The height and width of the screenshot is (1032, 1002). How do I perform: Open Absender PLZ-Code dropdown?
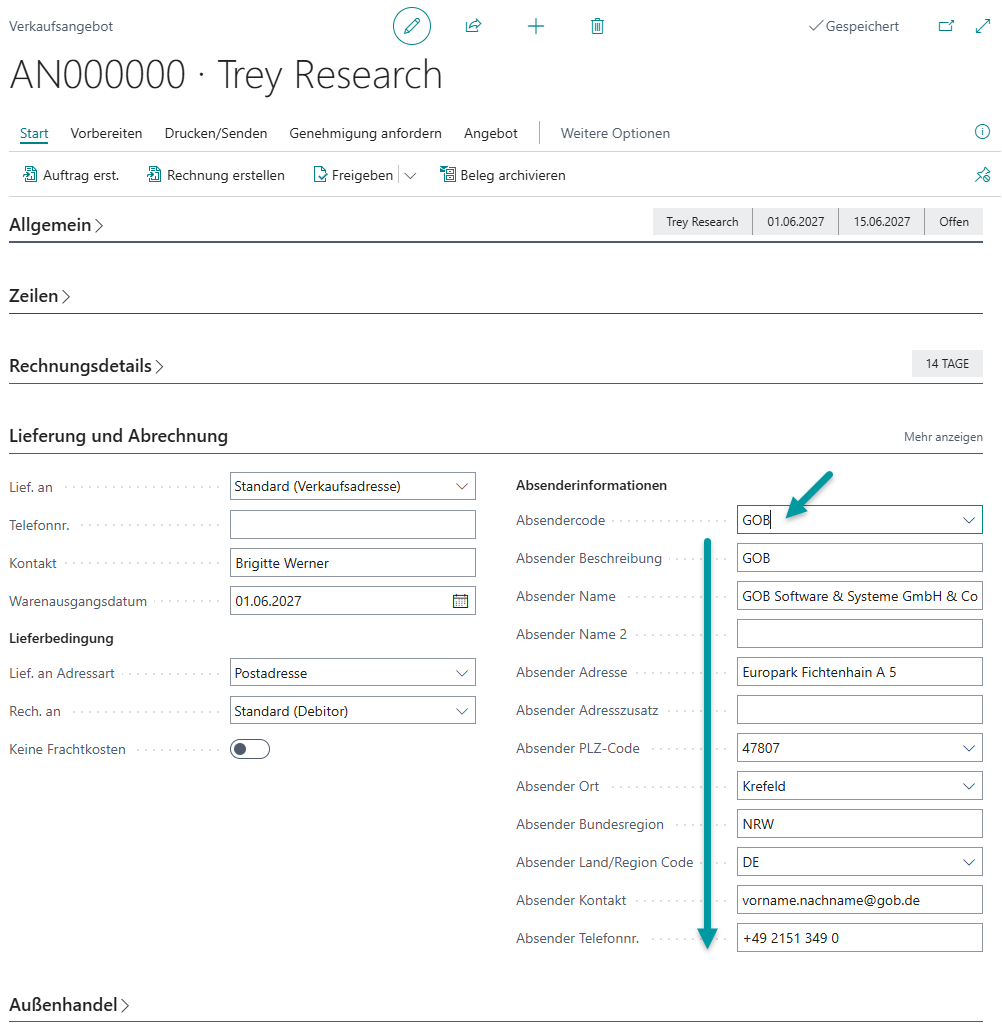pyautogui.click(x=968, y=748)
